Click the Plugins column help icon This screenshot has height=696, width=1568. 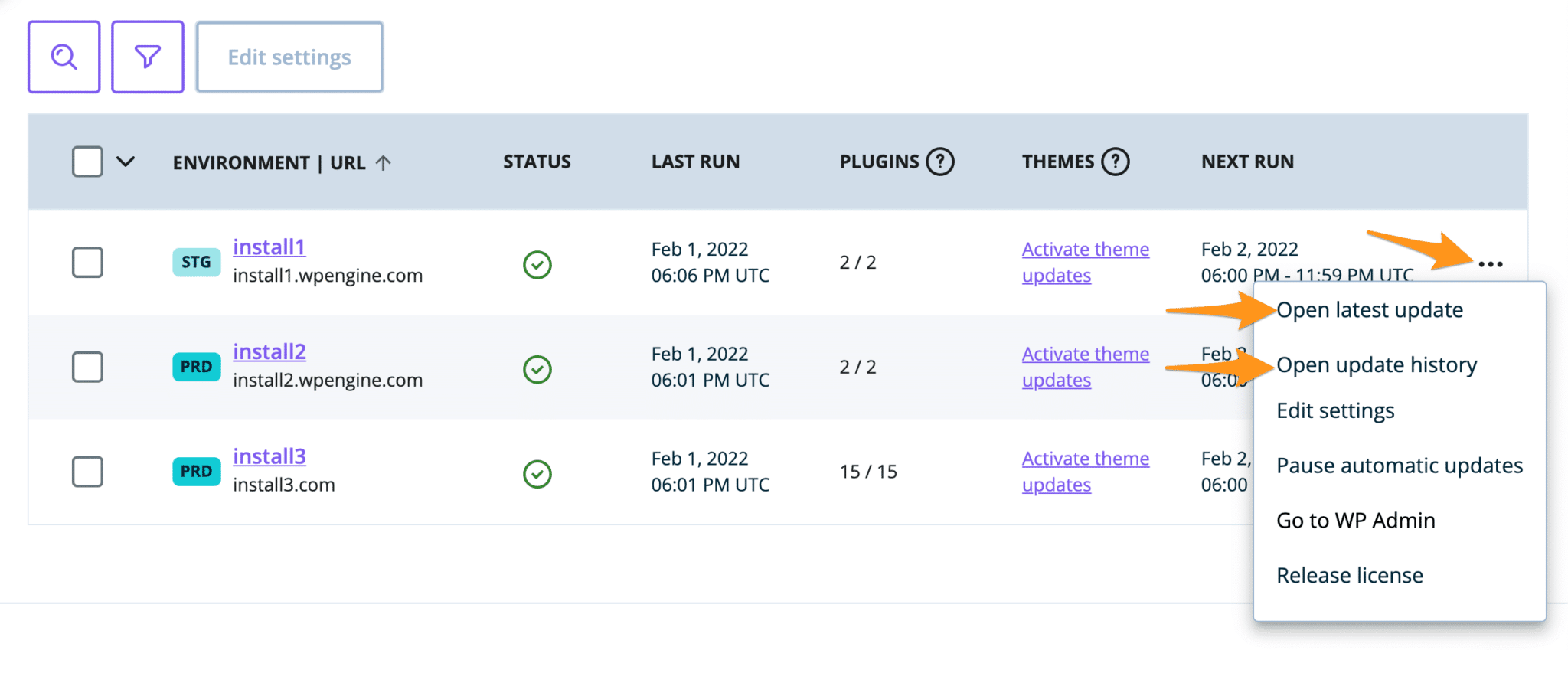(941, 162)
